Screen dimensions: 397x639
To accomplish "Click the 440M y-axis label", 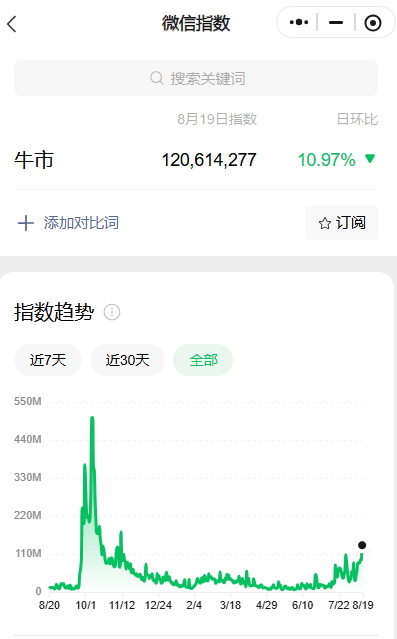I will (x=27, y=439).
